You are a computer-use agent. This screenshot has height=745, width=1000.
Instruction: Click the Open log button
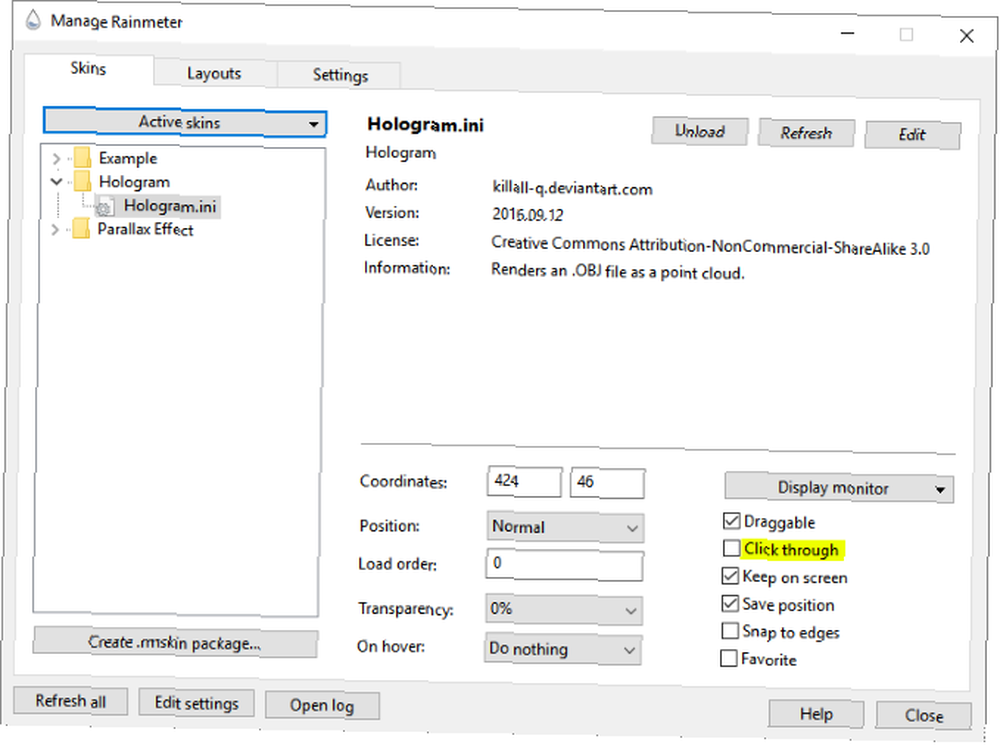[322, 705]
